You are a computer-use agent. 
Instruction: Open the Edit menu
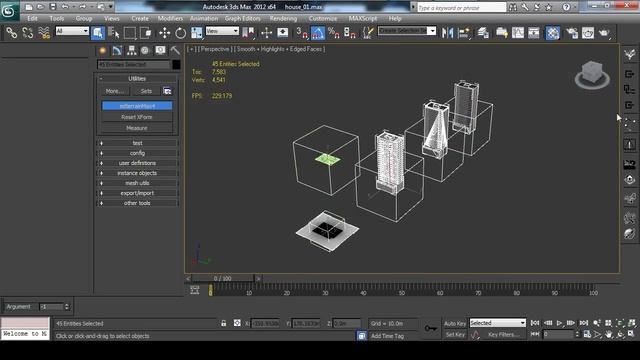32,18
